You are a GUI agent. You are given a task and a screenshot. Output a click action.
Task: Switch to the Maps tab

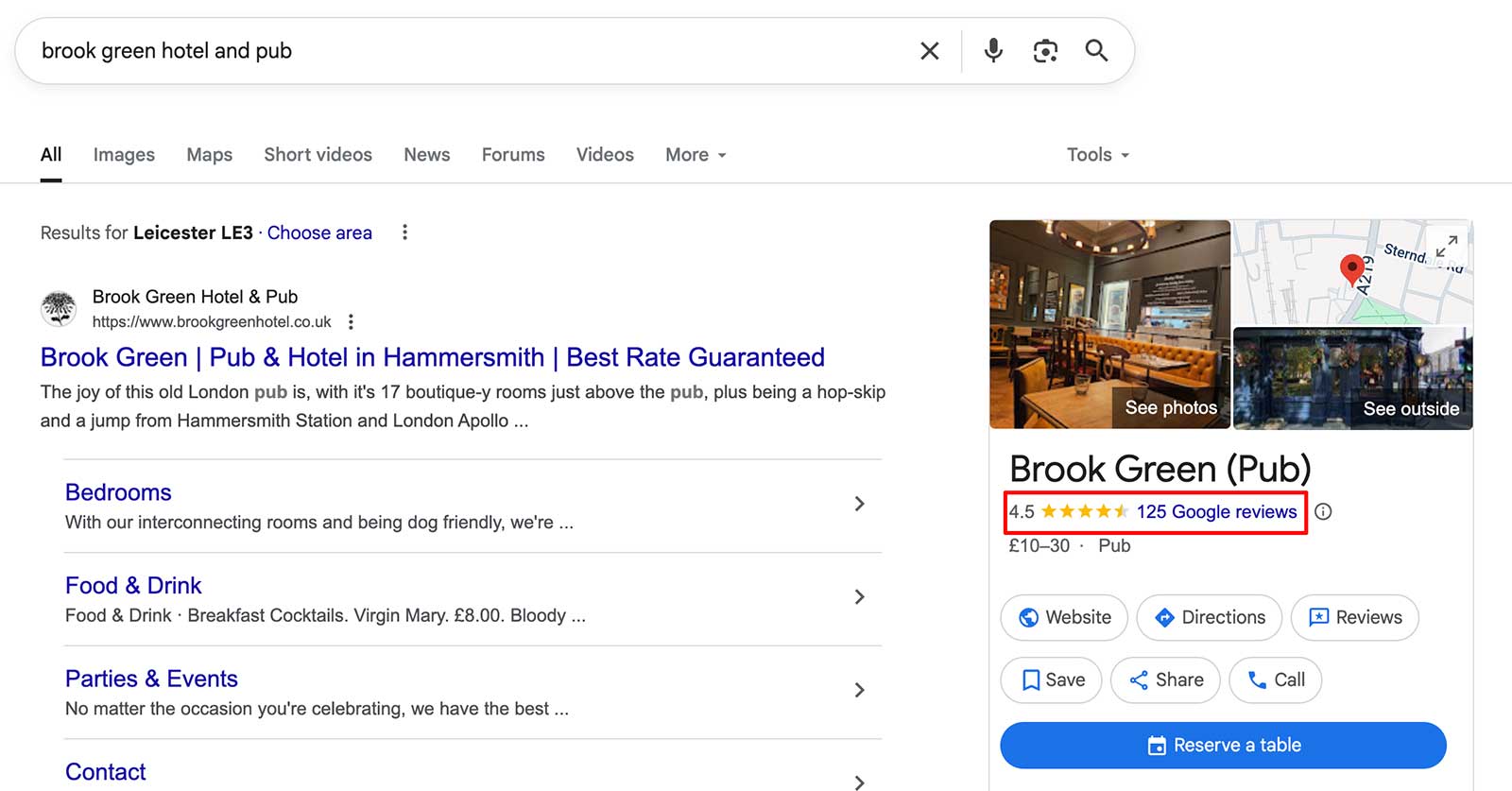coord(209,155)
